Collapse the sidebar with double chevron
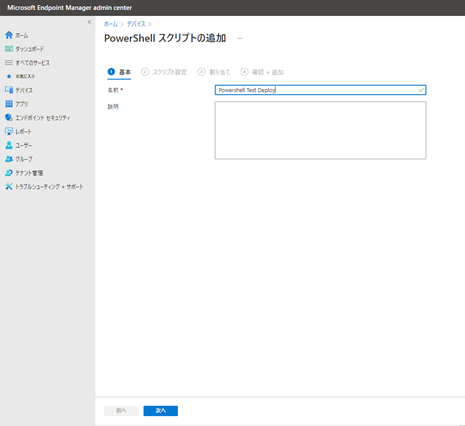Screen dimensions: 465x426 [x=89, y=22]
